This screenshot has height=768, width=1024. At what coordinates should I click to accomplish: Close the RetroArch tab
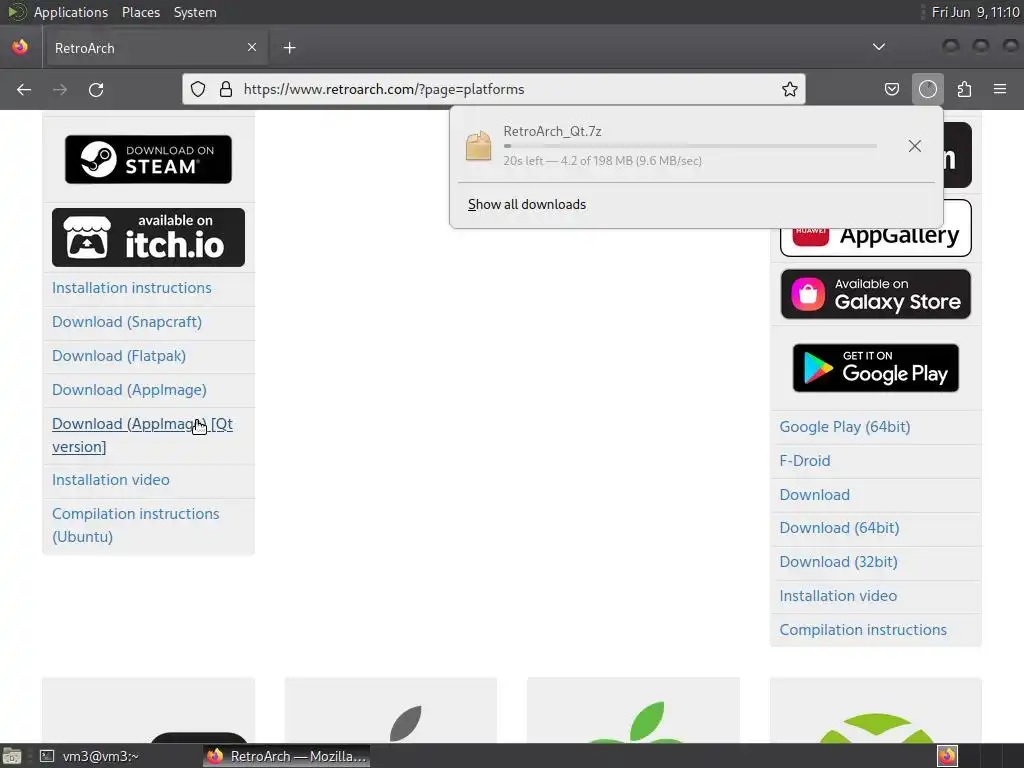coord(251,47)
